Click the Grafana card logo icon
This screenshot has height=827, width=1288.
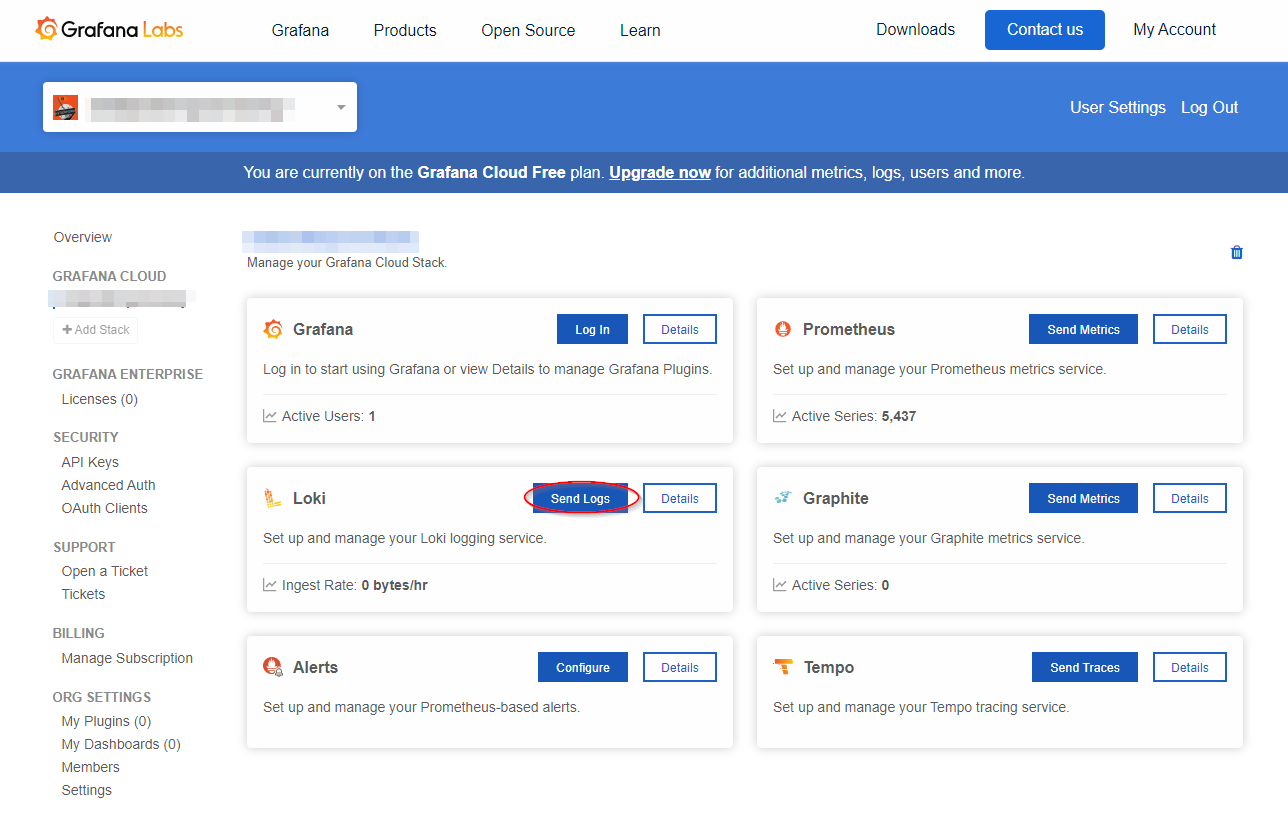click(273, 329)
